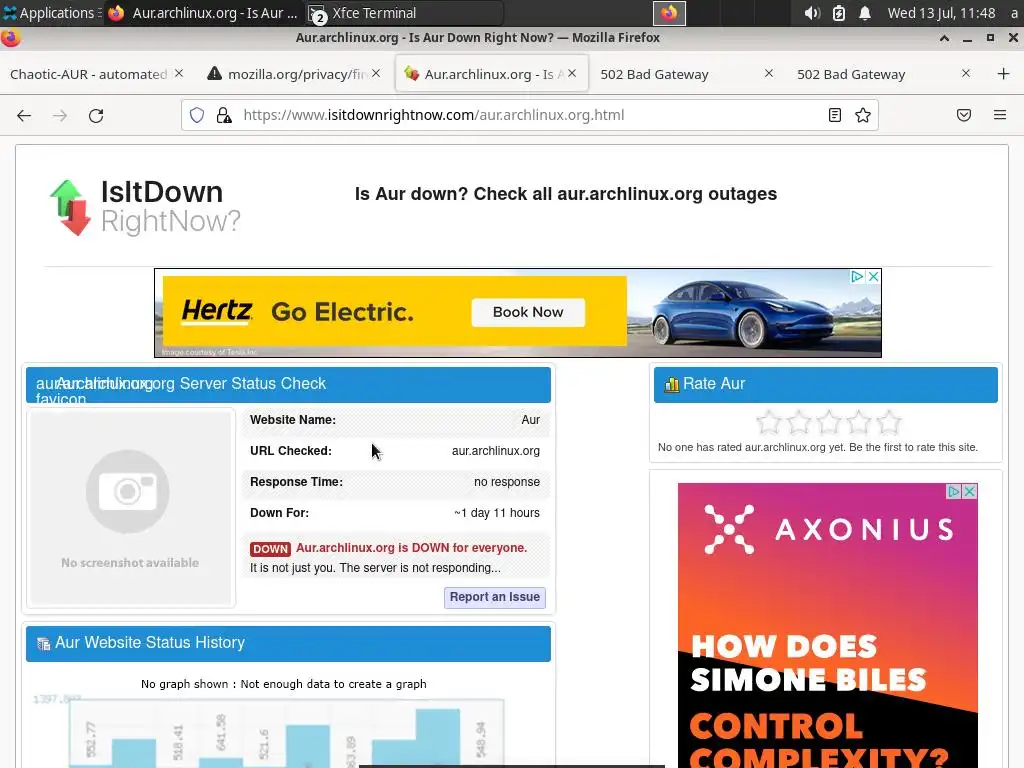Open a new tab with plus button
Viewport: 1024px width, 768px height.
(x=1004, y=74)
